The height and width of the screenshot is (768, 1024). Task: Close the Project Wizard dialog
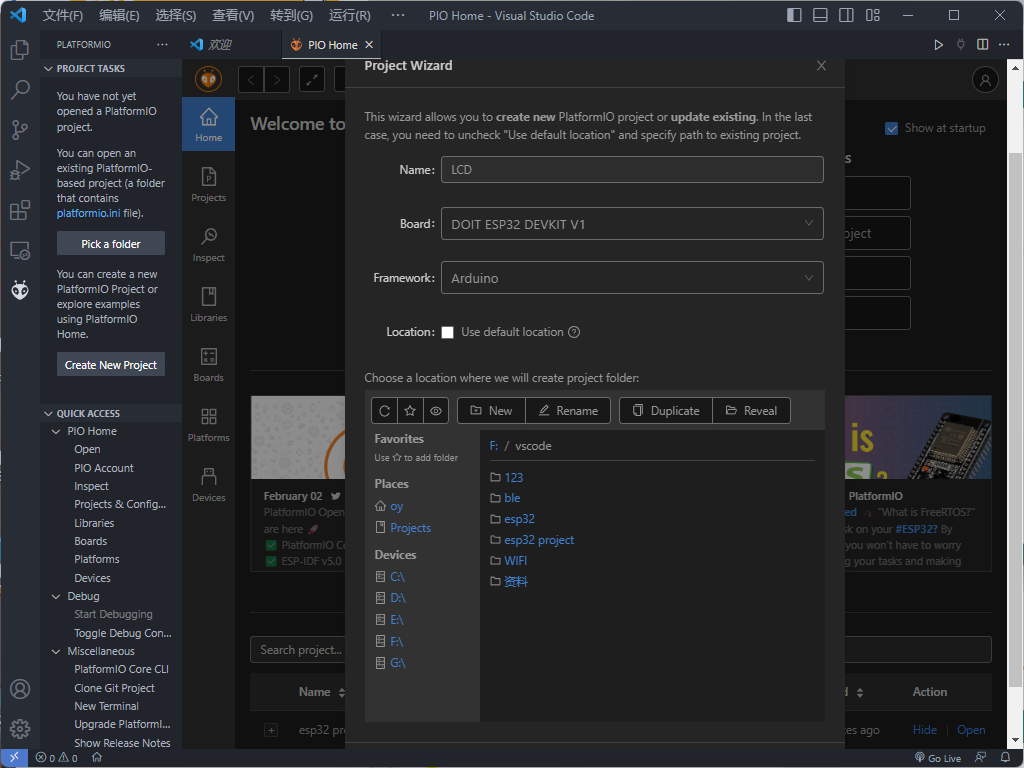tap(822, 66)
